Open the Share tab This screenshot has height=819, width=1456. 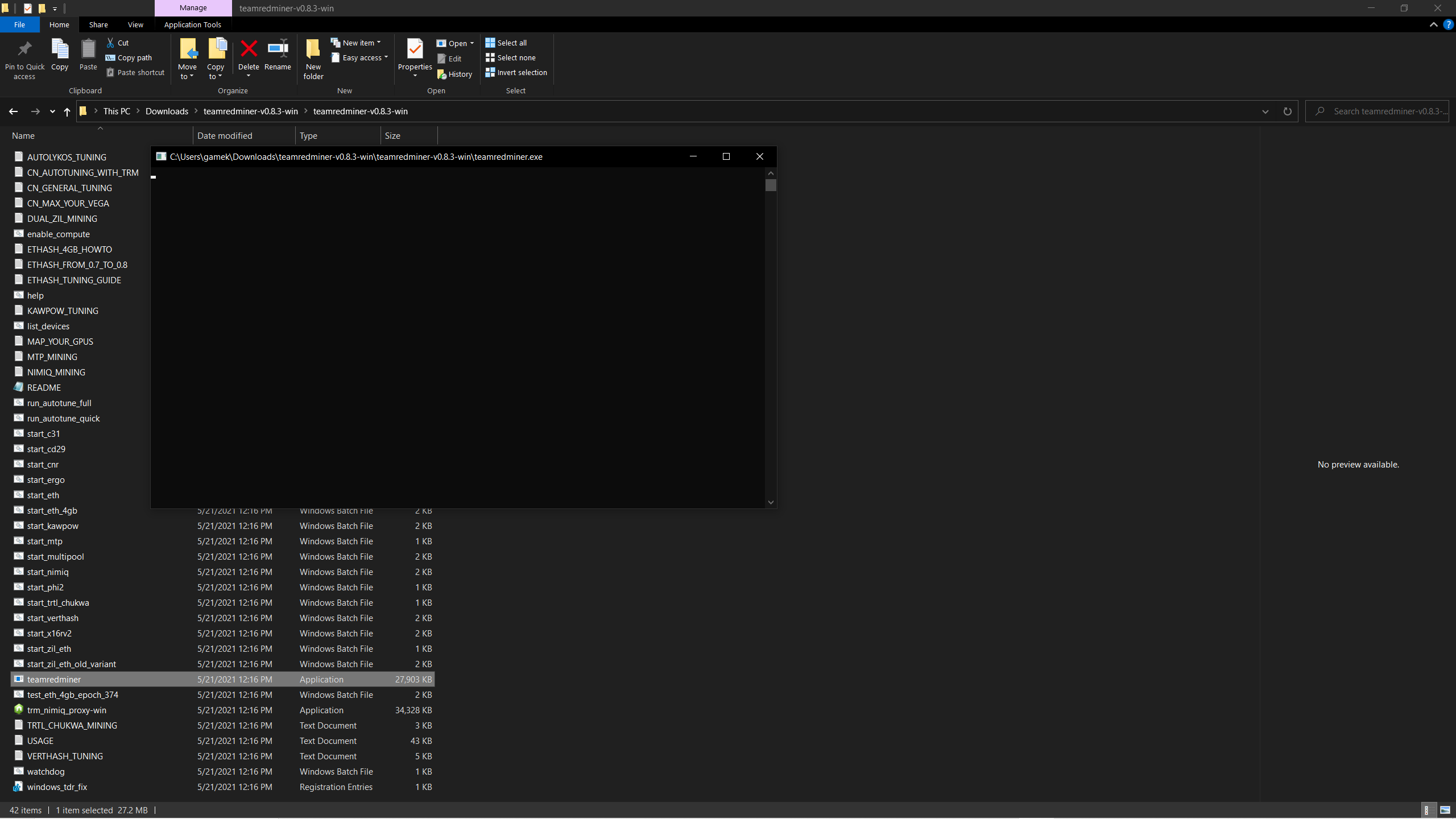tap(98, 24)
